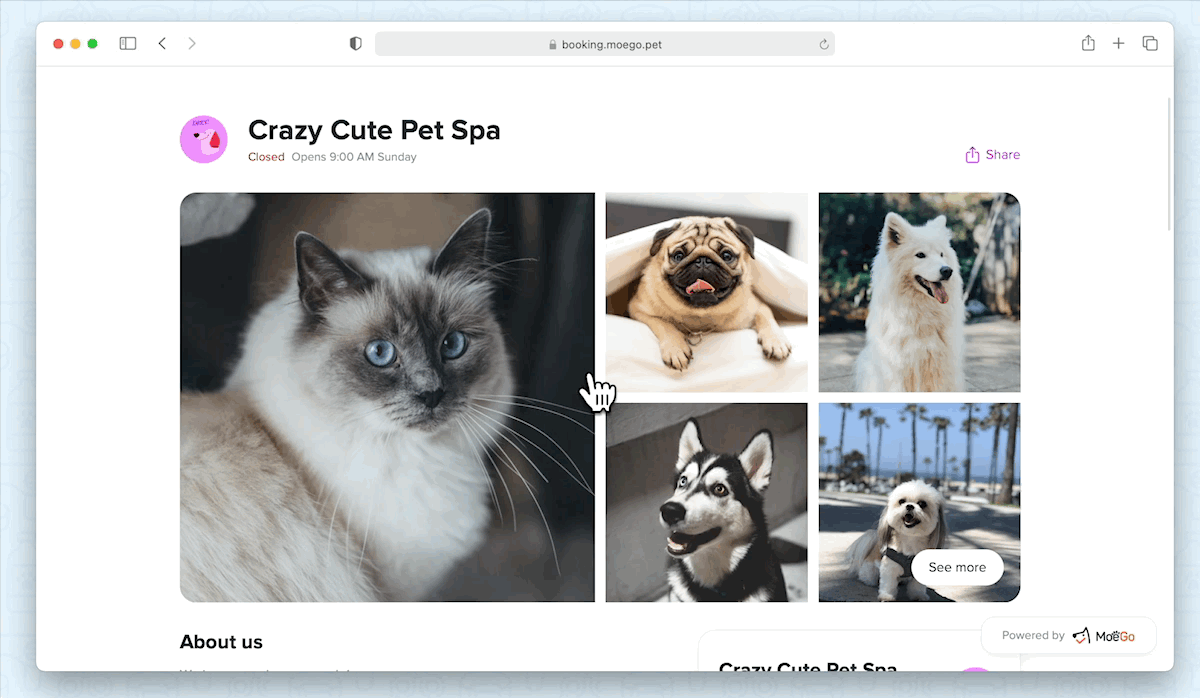The width and height of the screenshot is (1200, 698).
Task: Reload the page using the refresh icon
Action: point(824,44)
